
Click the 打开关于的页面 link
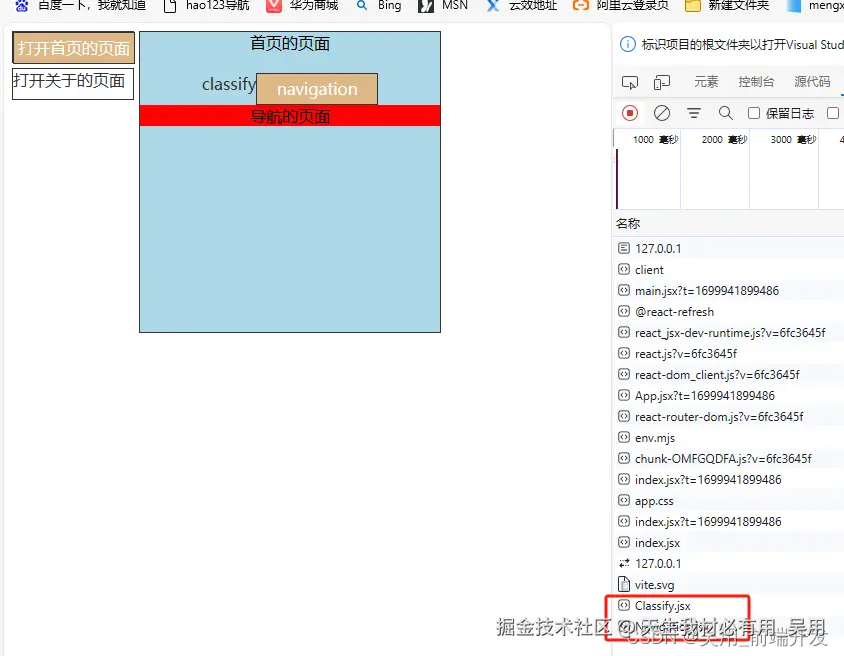[x=73, y=83]
